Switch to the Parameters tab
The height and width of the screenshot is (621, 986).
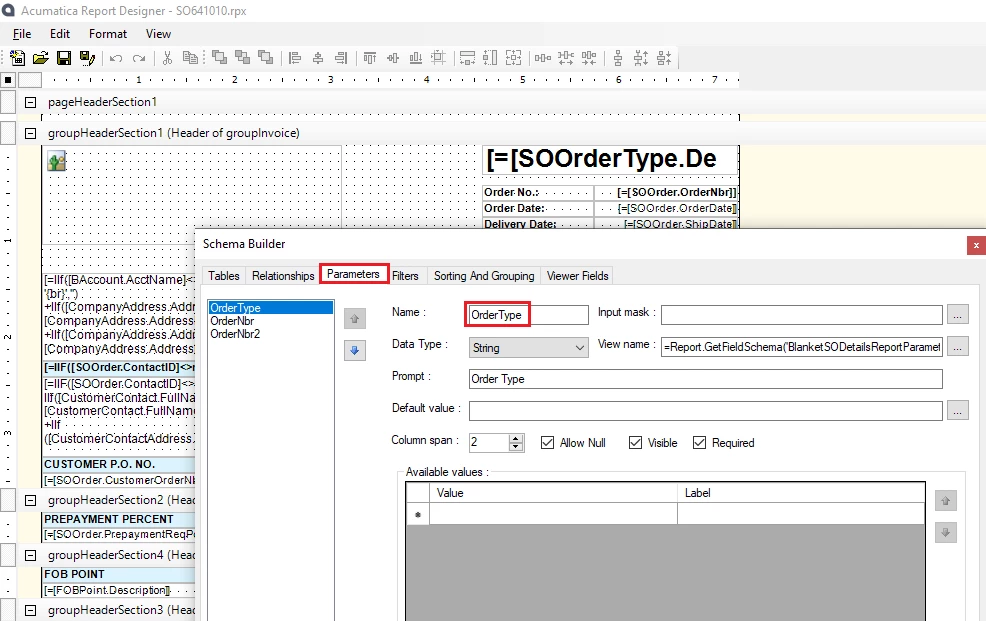click(x=353, y=274)
